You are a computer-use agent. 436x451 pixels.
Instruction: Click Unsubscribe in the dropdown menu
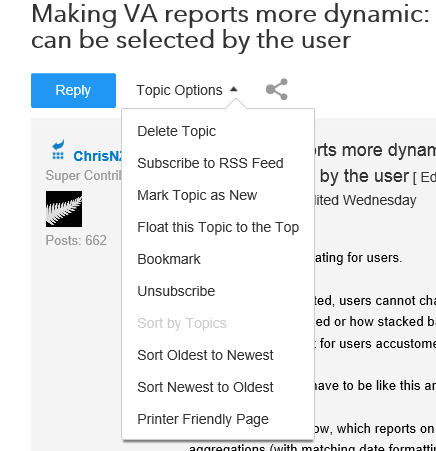176,291
